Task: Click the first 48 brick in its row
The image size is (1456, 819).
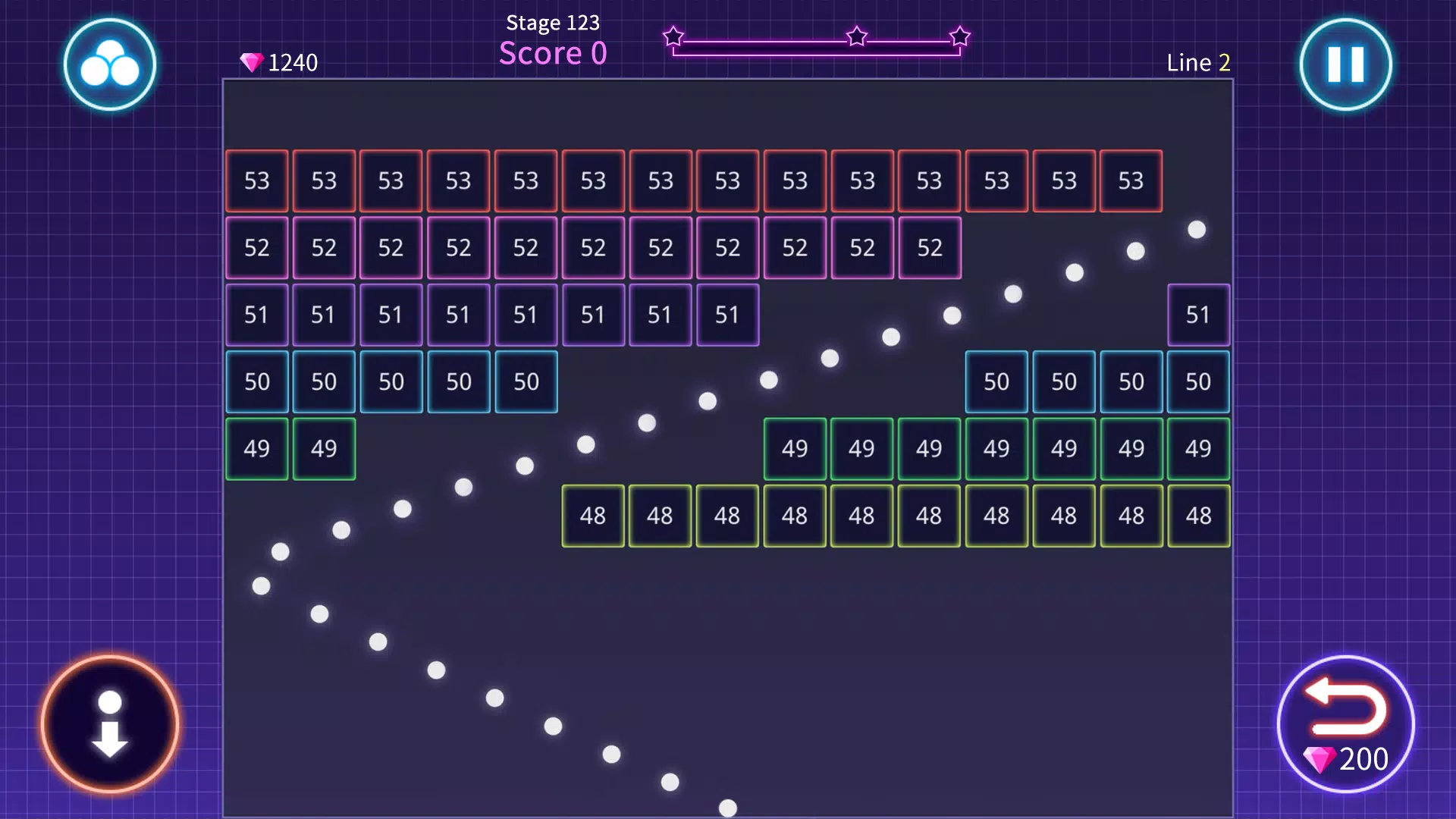Action: click(x=593, y=516)
